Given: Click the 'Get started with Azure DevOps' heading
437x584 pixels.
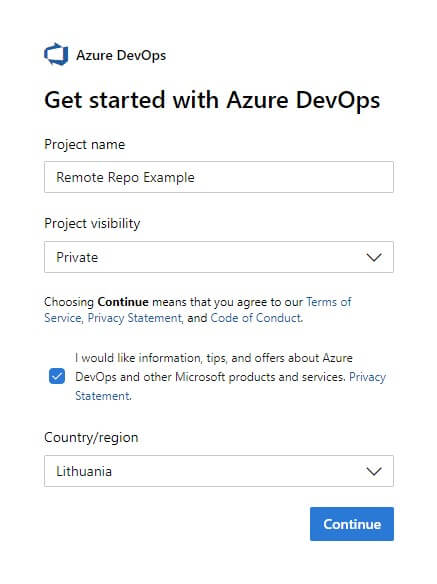Looking at the screenshot, I should pos(212,100).
